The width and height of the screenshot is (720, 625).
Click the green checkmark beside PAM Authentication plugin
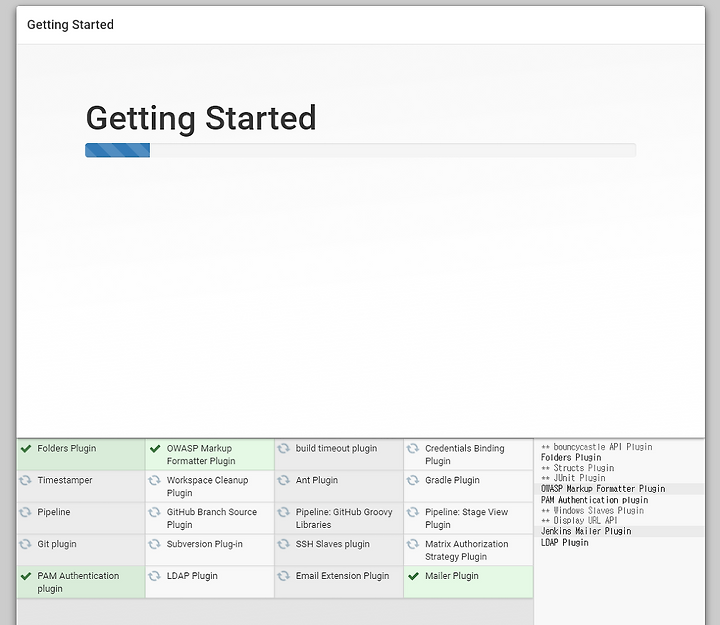(x=26, y=576)
